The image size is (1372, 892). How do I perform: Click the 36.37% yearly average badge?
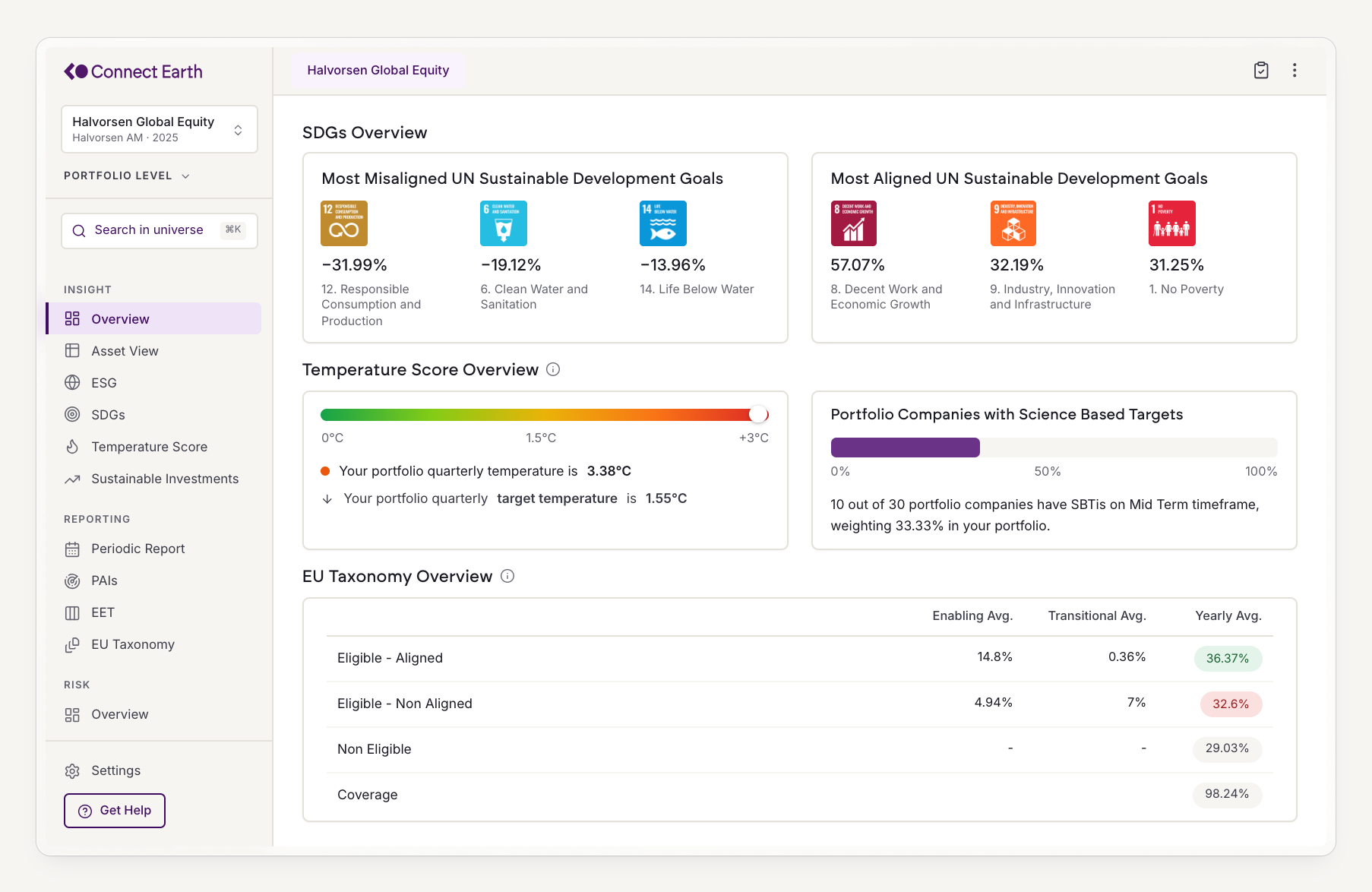pyautogui.click(x=1228, y=659)
